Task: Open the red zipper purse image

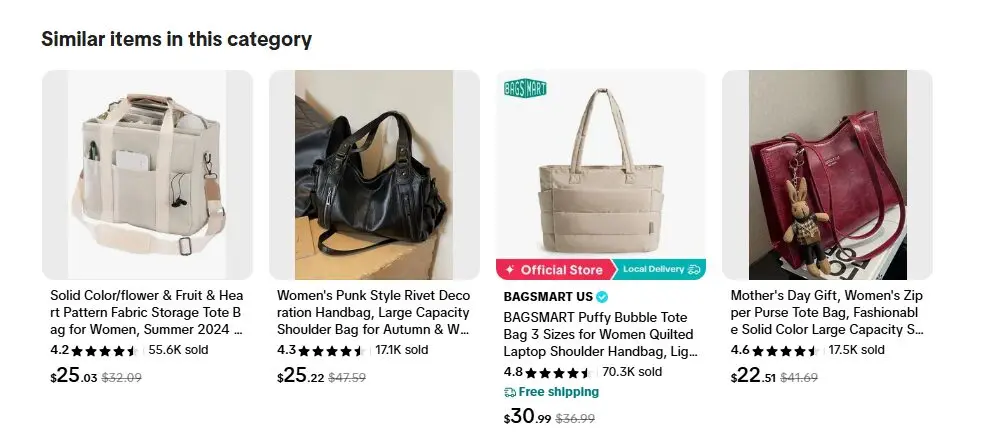Action: pyautogui.click(x=827, y=175)
